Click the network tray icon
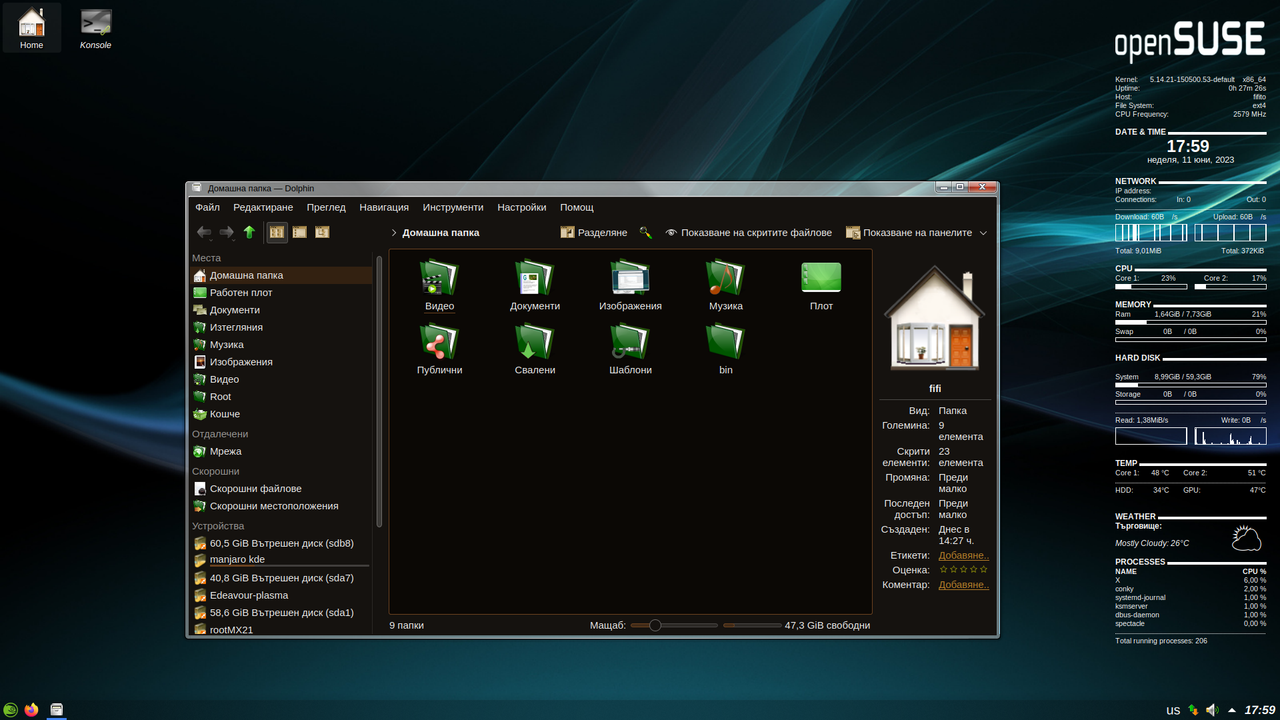 pos(1193,710)
